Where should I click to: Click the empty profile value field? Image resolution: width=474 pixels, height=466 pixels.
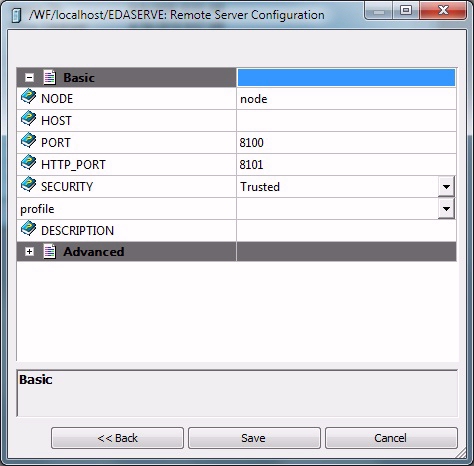(x=337, y=209)
